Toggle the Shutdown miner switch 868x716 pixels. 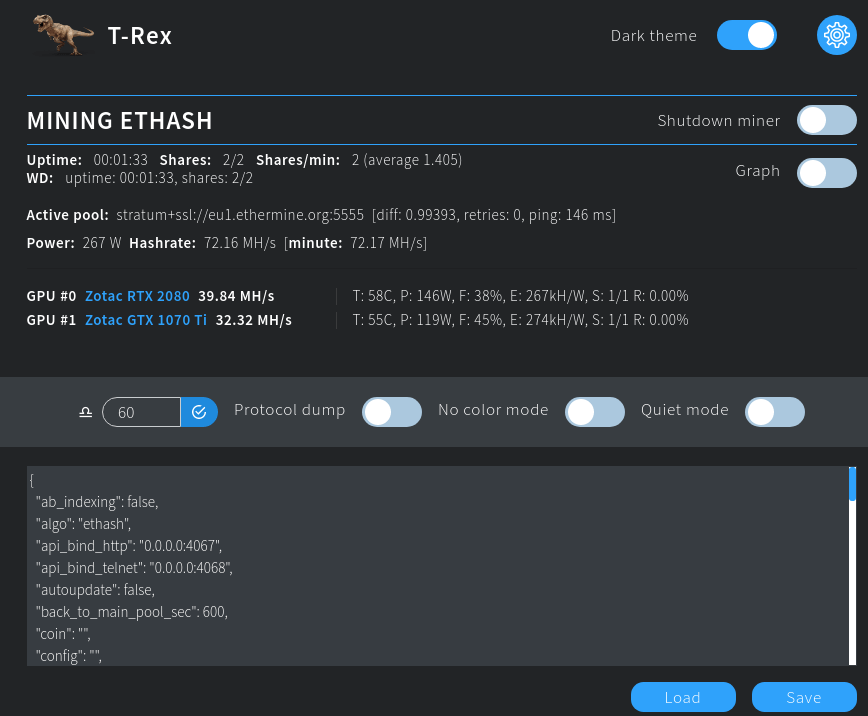click(x=826, y=121)
